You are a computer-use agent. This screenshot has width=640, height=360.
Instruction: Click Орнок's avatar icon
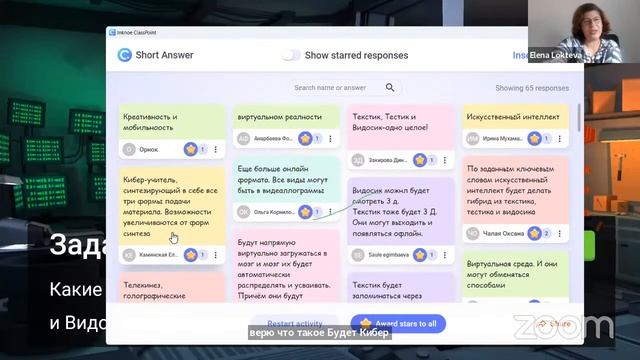click(x=129, y=149)
